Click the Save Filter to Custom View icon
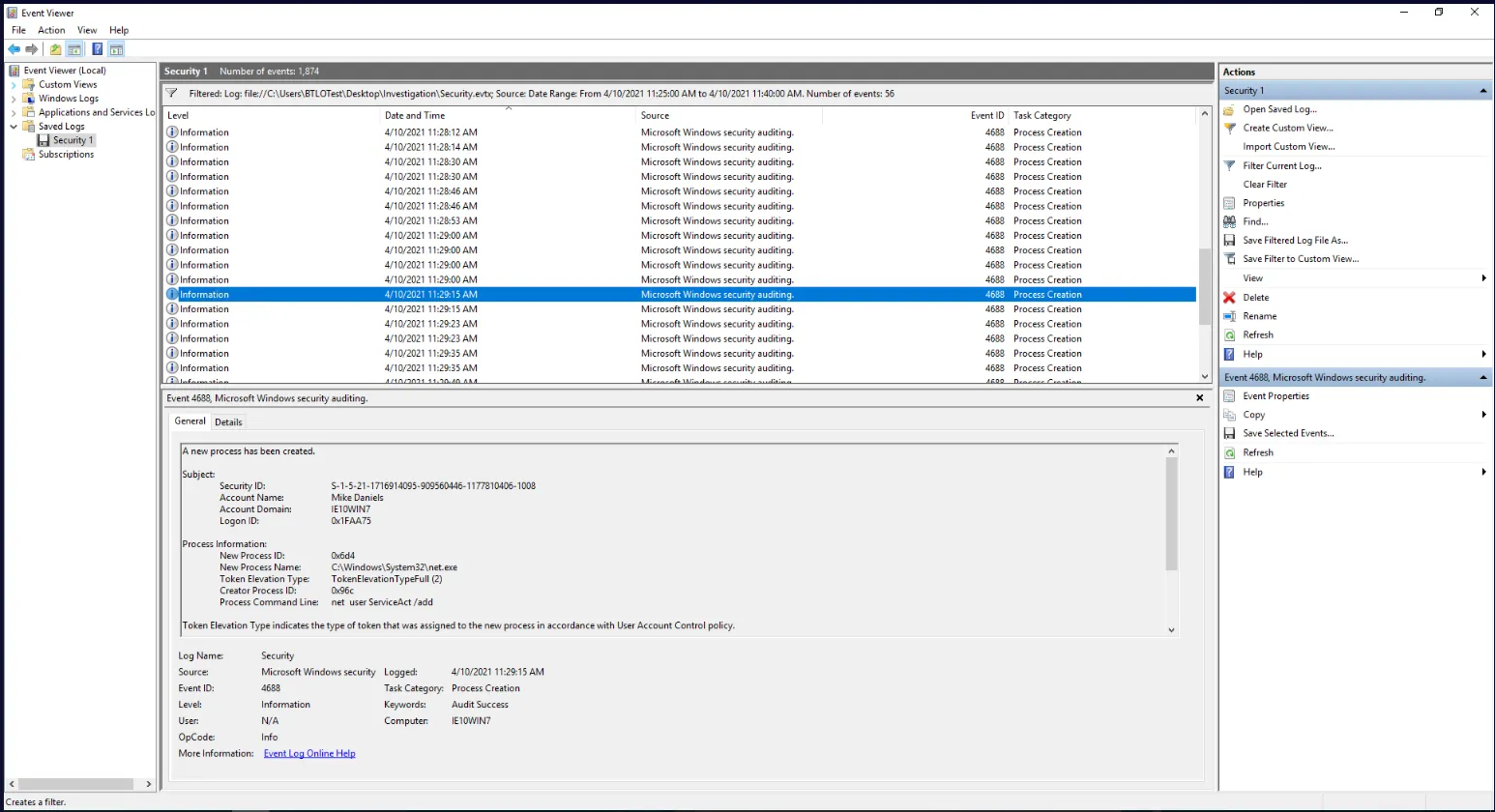 [1229, 259]
